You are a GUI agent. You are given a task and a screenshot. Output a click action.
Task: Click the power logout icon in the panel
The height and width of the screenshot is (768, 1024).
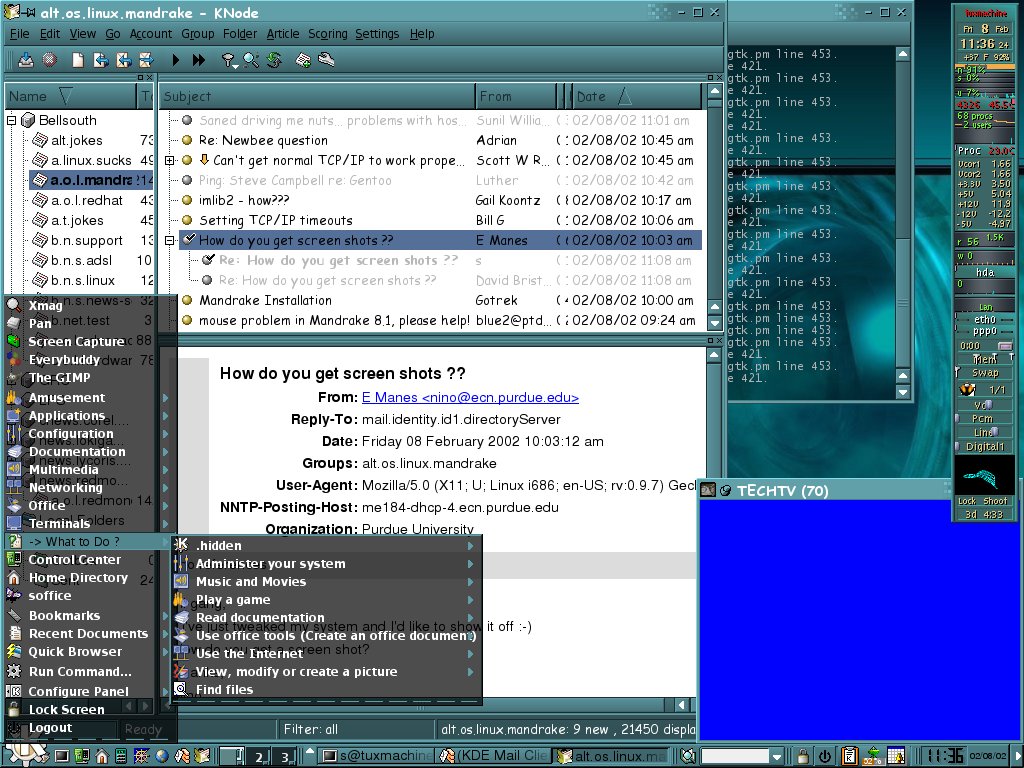pyautogui.click(x=824, y=756)
